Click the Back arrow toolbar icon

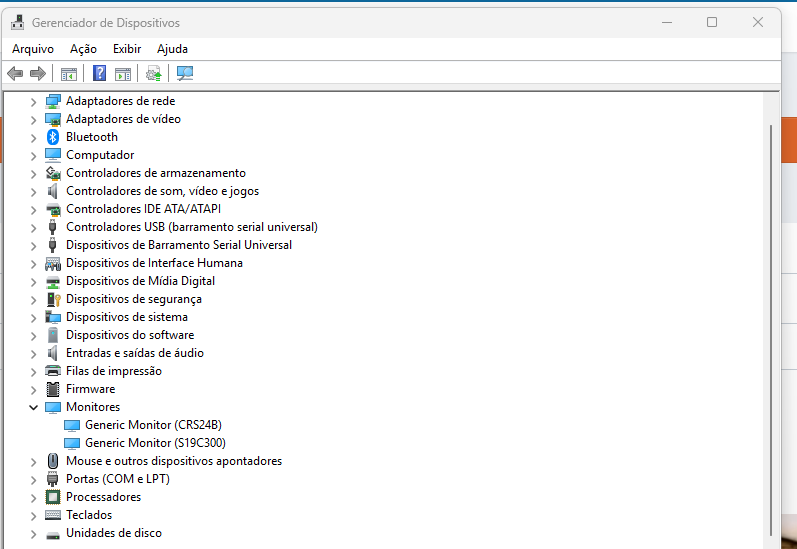click(x=15, y=74)
